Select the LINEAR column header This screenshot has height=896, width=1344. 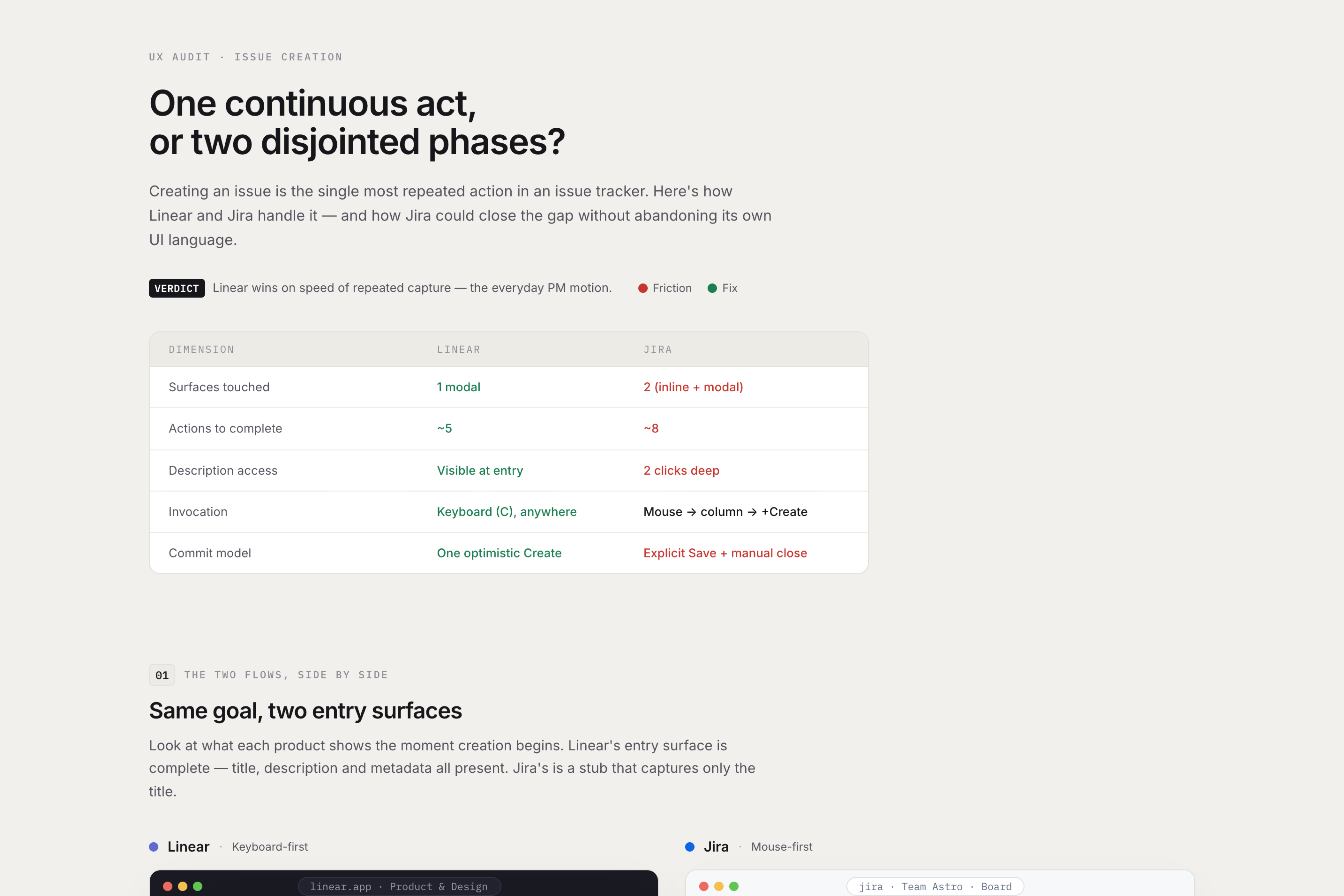[x=459, y=349]
